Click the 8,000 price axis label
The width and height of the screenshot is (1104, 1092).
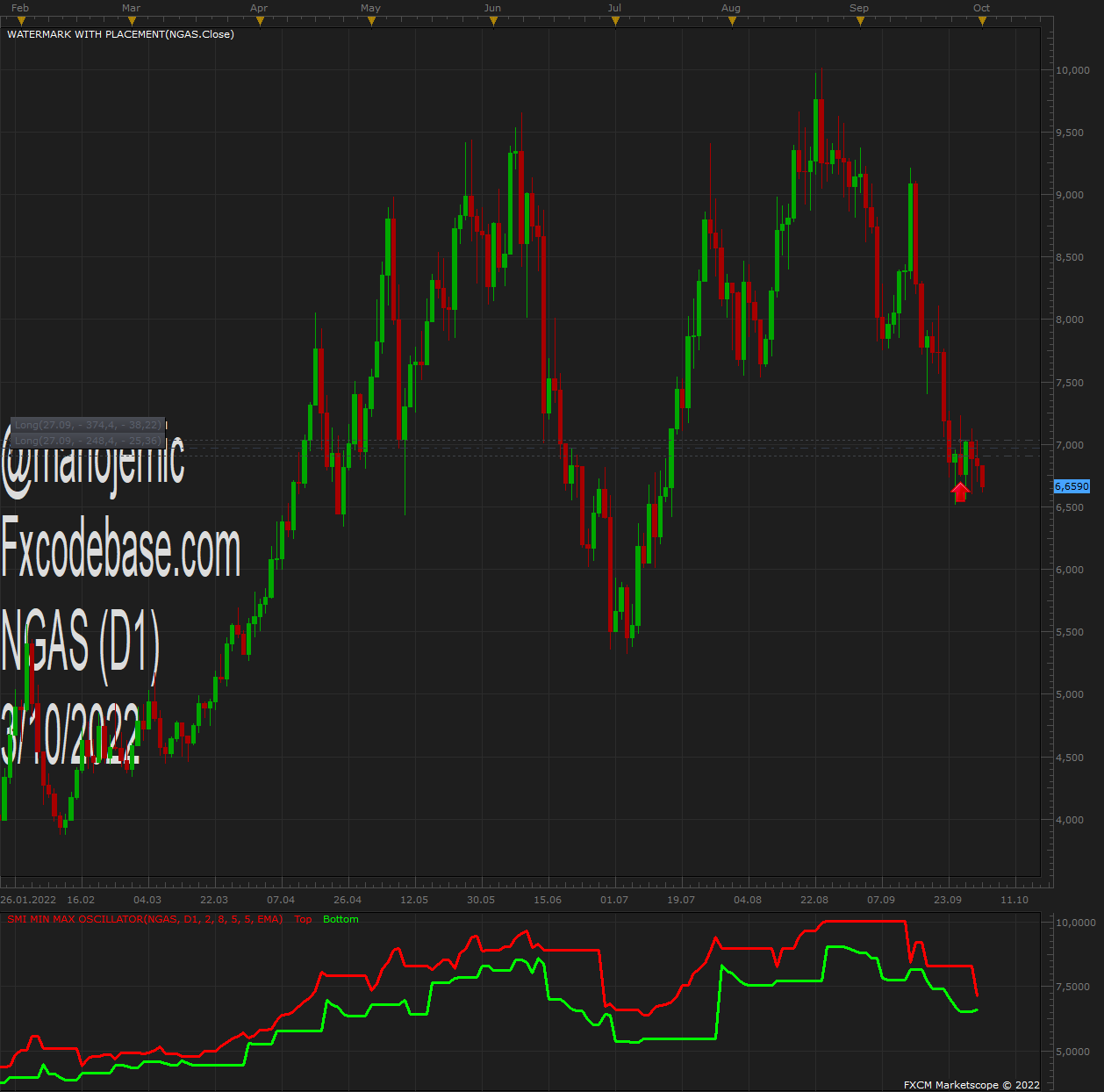point(1070,320)
